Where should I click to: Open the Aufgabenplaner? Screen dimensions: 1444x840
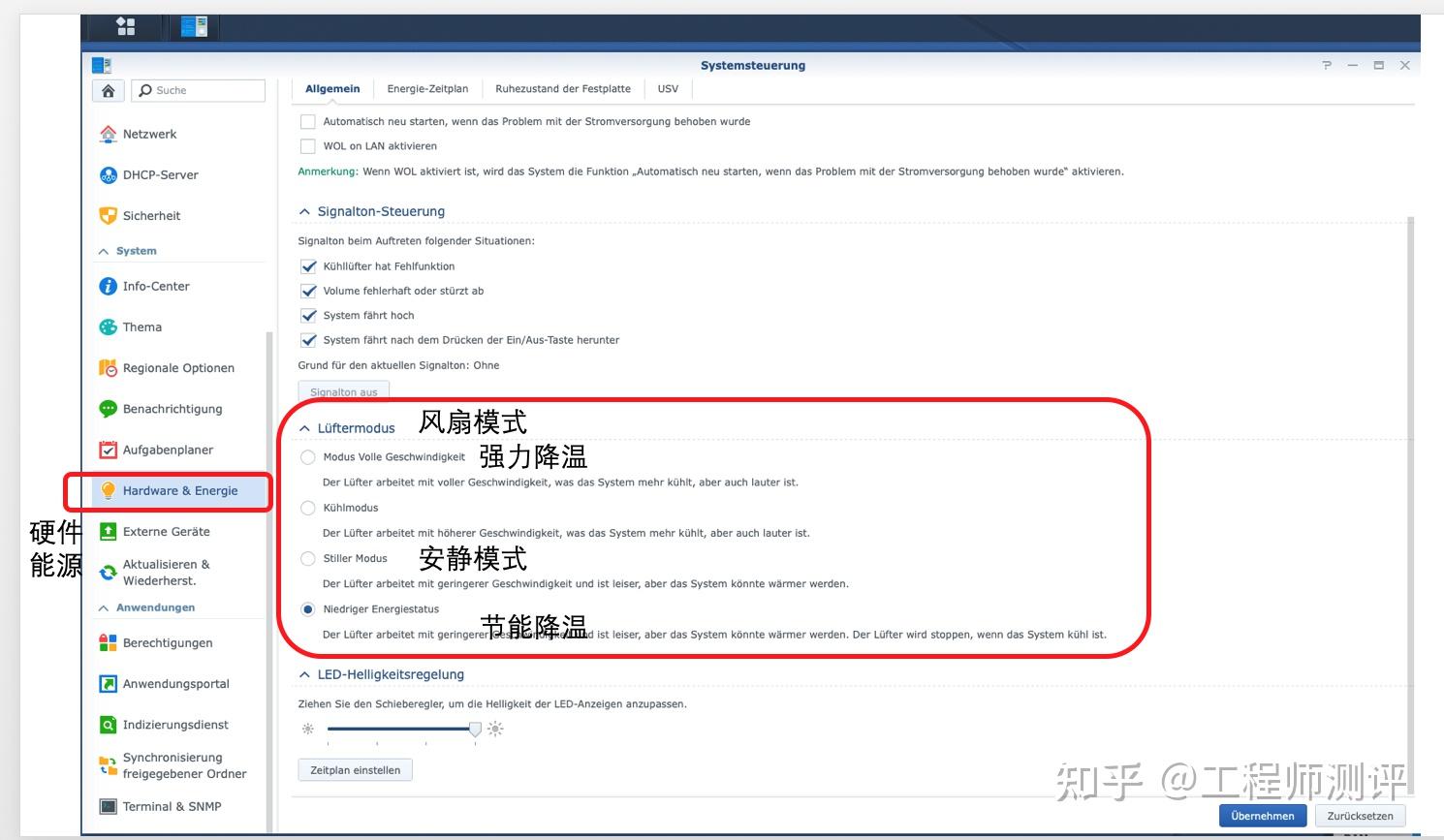coord(167,450)
